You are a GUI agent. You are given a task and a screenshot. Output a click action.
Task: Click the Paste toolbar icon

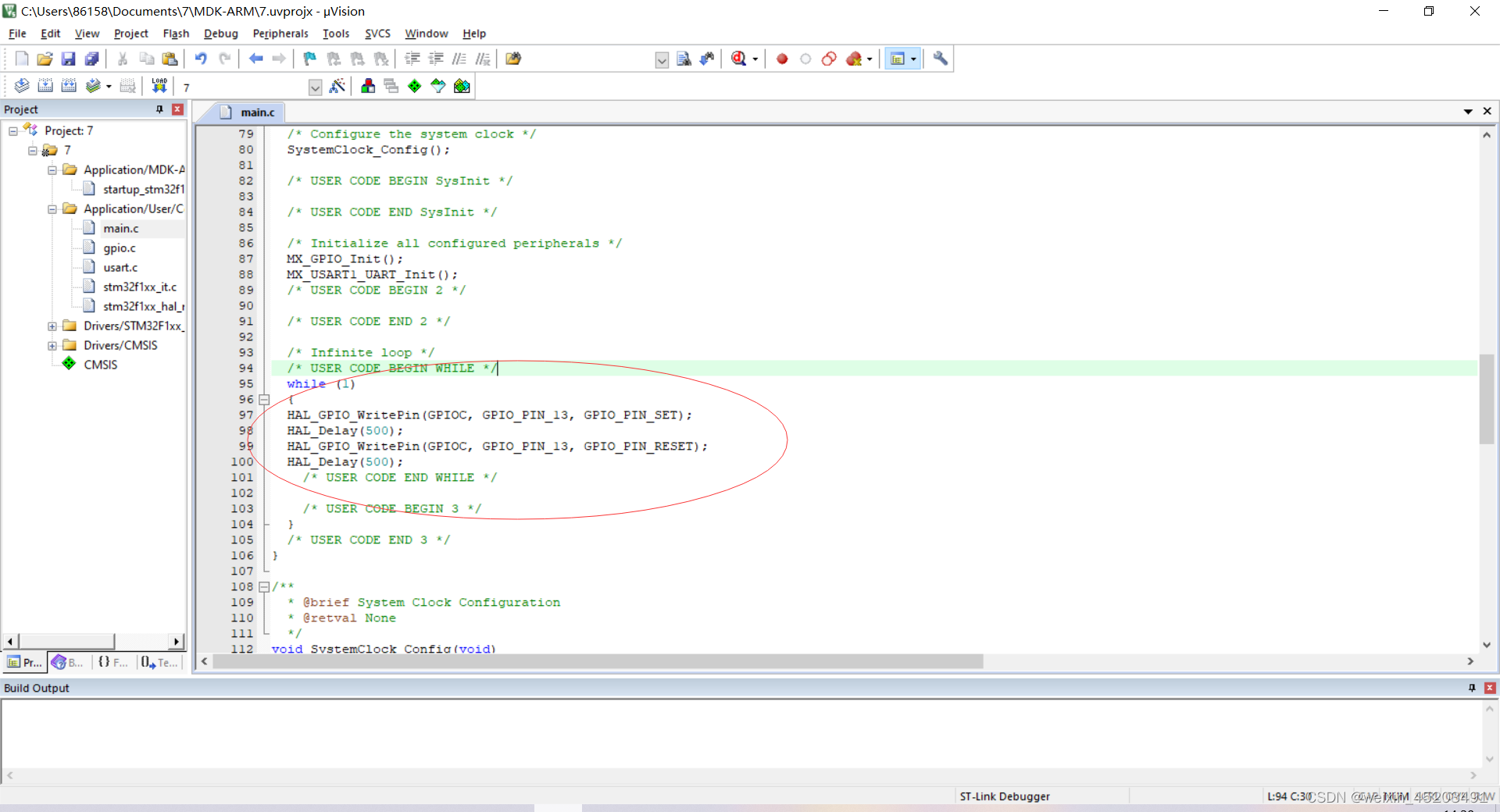170,59
